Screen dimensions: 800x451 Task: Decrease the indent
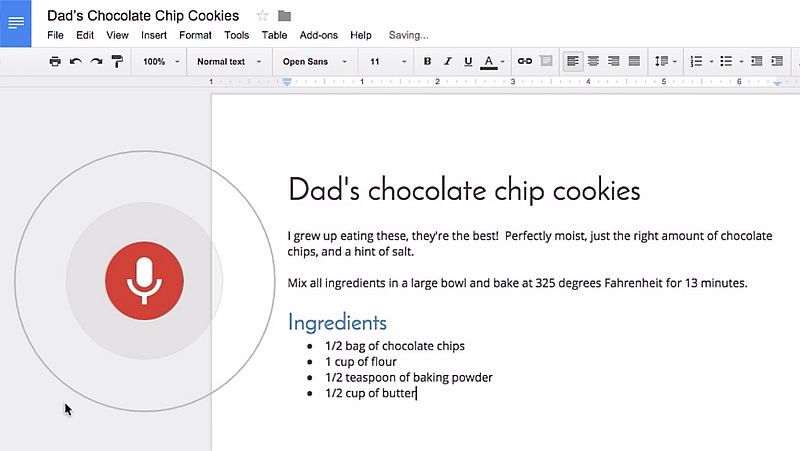(757, 61)
